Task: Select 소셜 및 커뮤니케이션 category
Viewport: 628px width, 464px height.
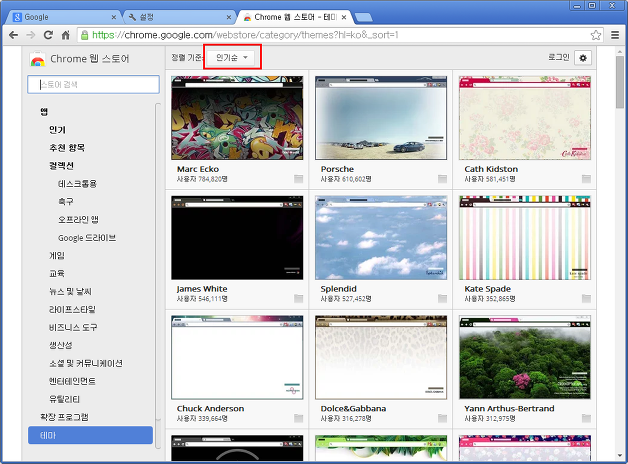Action: [x=86, y=363]
